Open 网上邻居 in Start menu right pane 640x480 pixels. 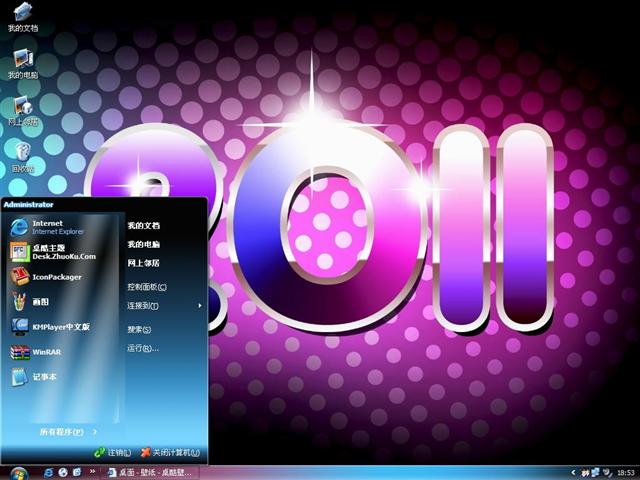[143, 263]
